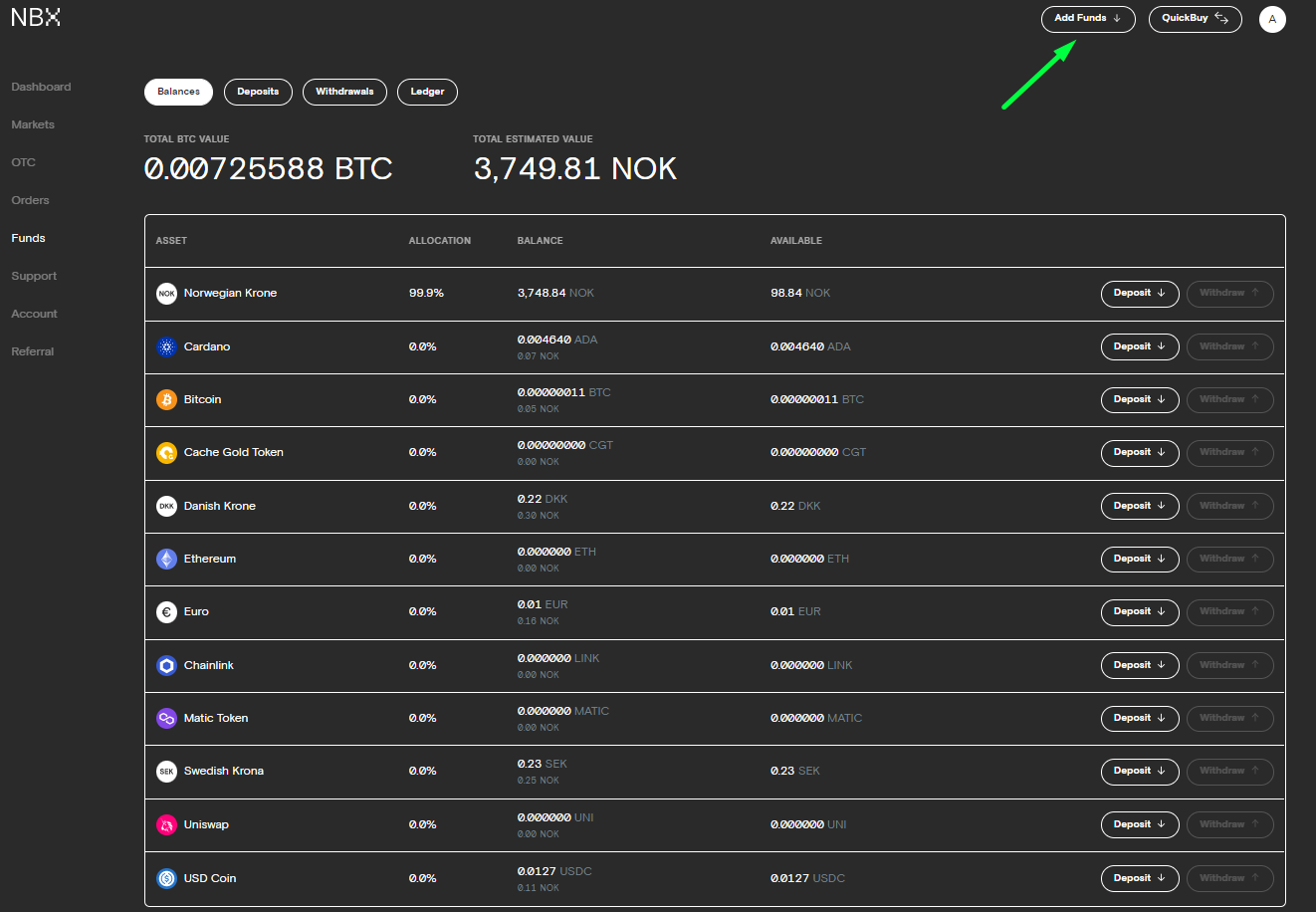Click the NBX logo

point(36,18)
